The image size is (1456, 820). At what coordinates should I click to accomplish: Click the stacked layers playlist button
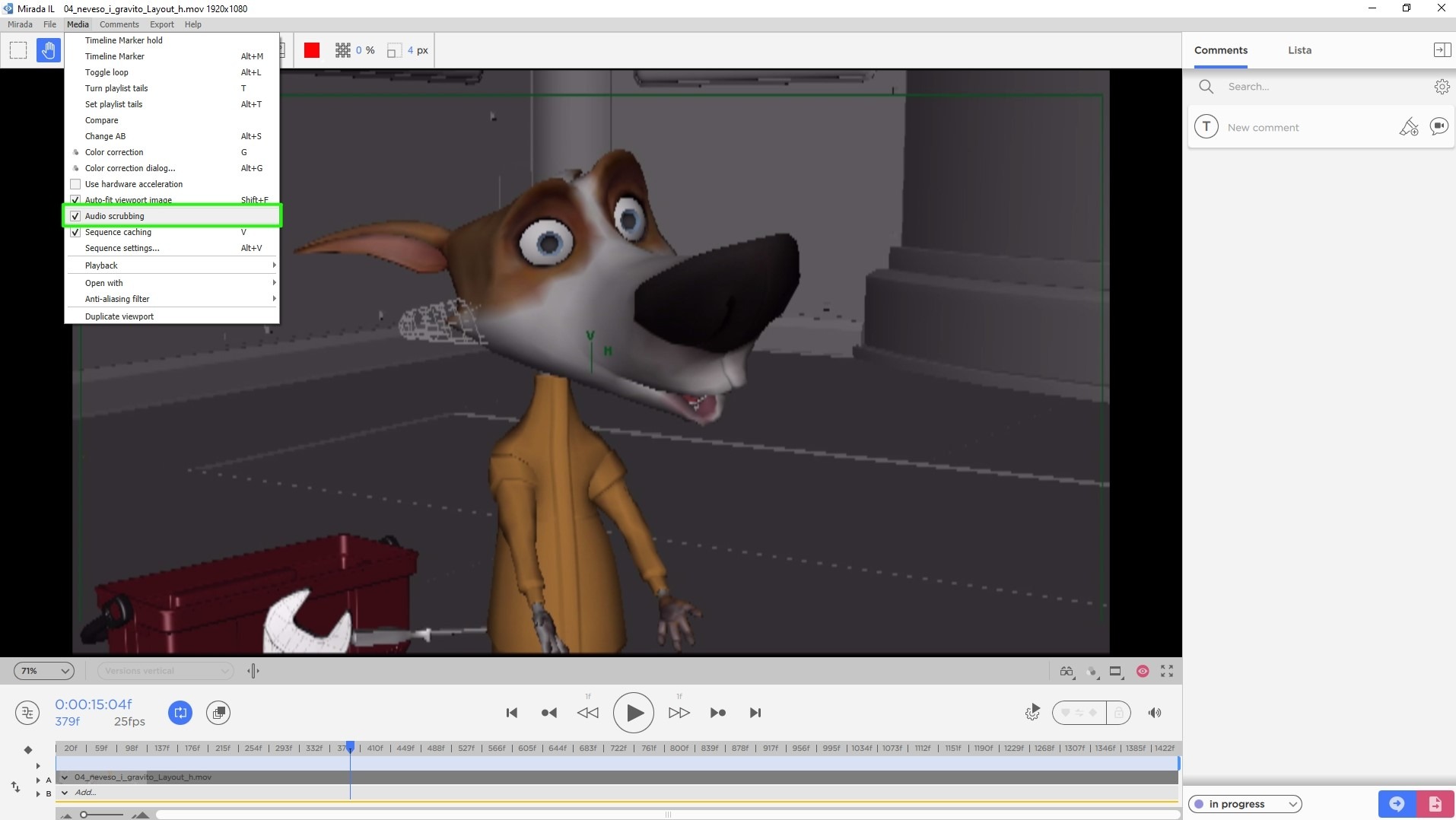coord(218,713)
